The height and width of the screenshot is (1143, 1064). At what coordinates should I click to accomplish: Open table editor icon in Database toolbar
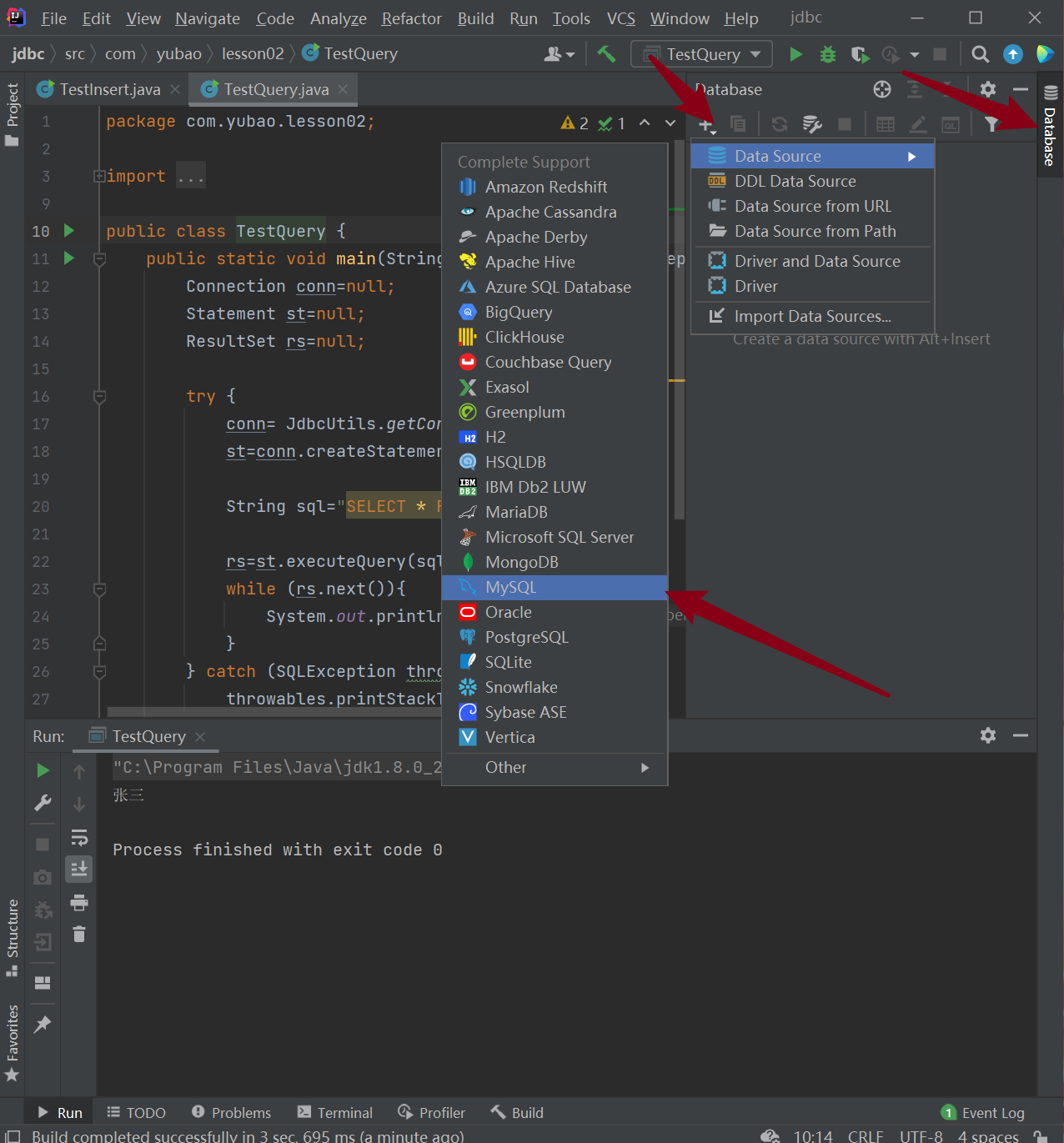(x=886, y=124)
